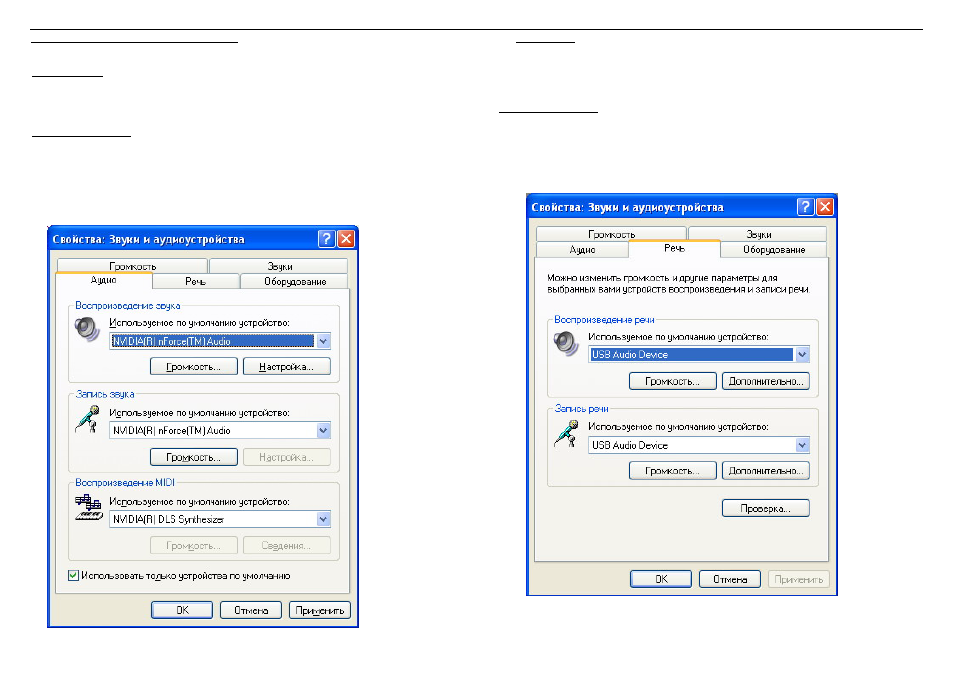Click Громкость button under Воспроизведение звука
Viewport: 954px width, 674px height.
coord(193,367)
